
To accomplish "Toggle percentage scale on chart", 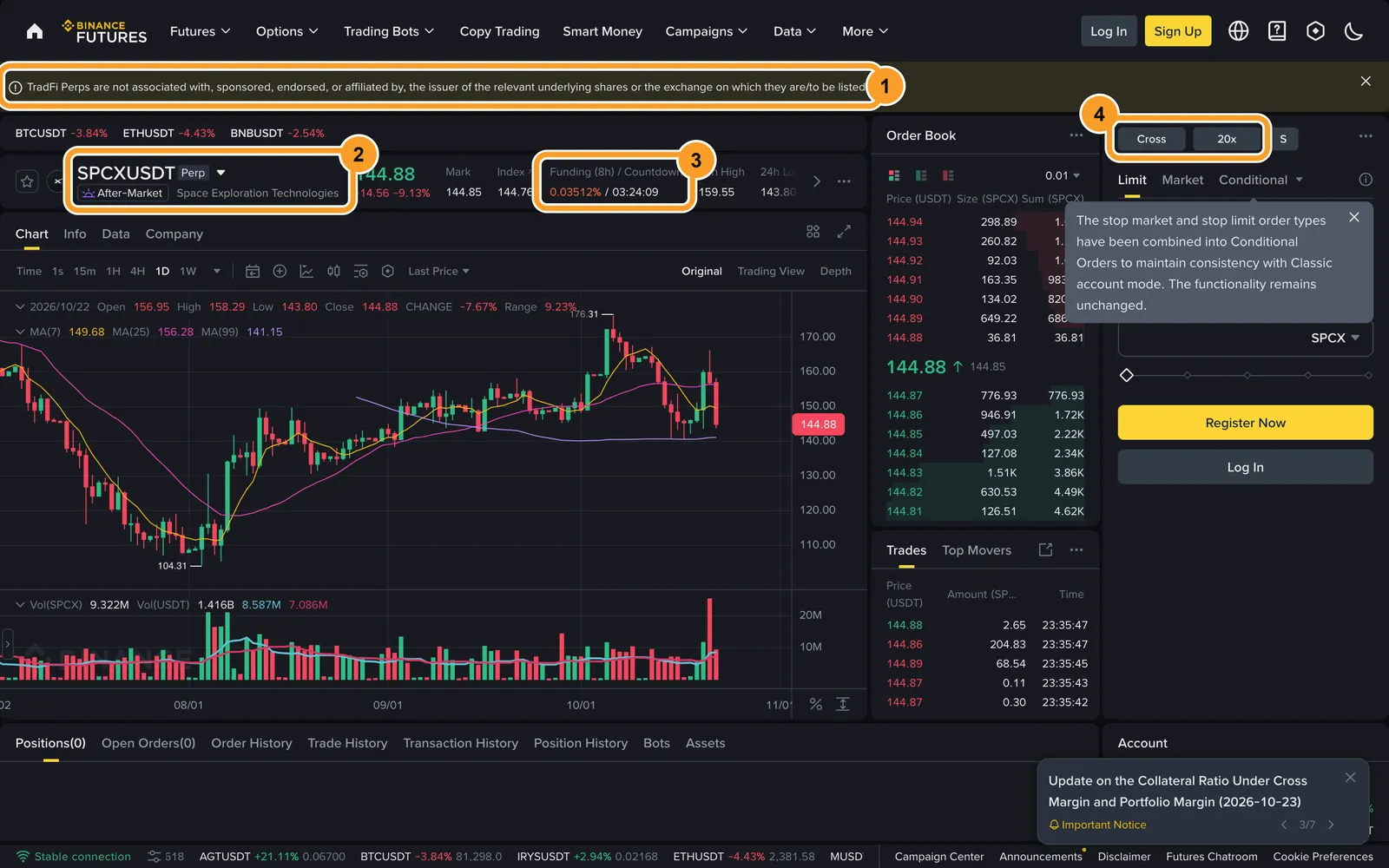I will click(x=816, y=704).
